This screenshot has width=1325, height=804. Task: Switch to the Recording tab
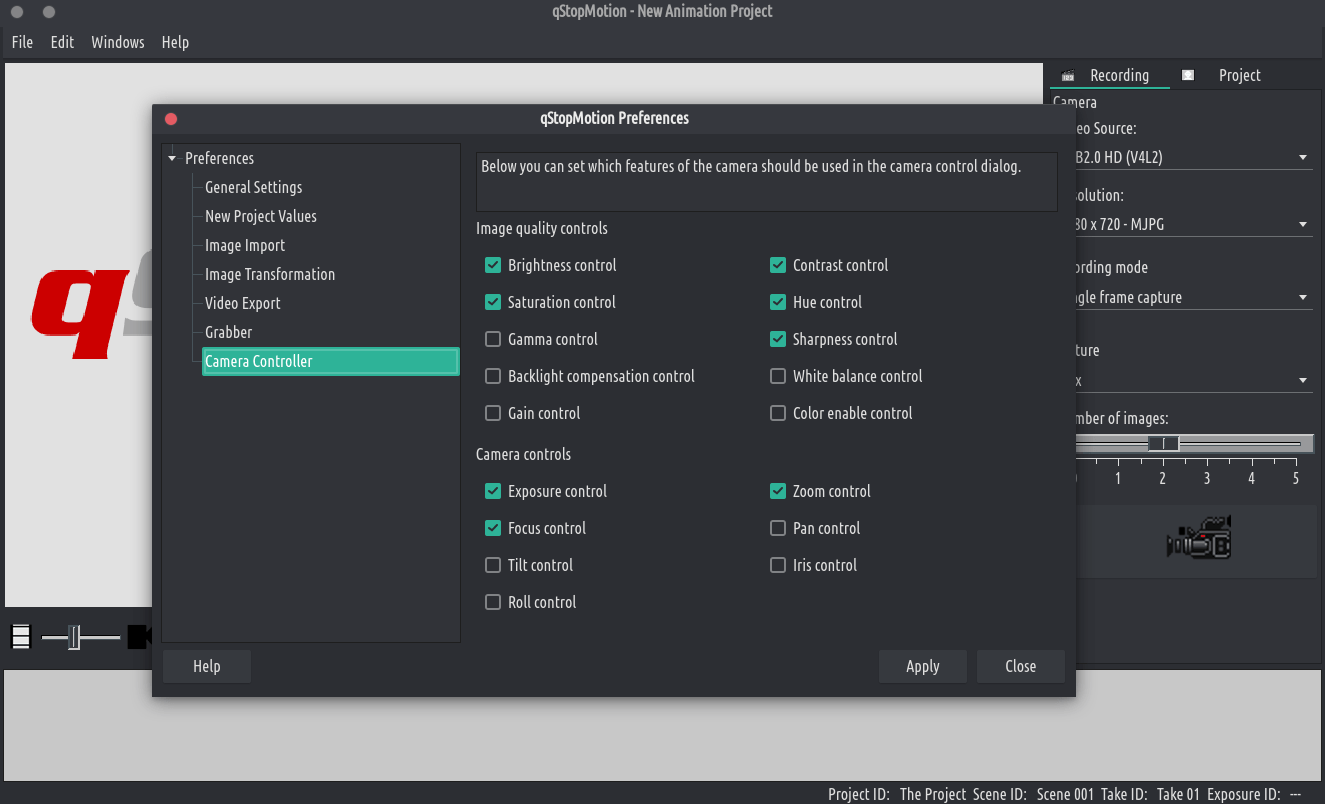click(1110, 75)
